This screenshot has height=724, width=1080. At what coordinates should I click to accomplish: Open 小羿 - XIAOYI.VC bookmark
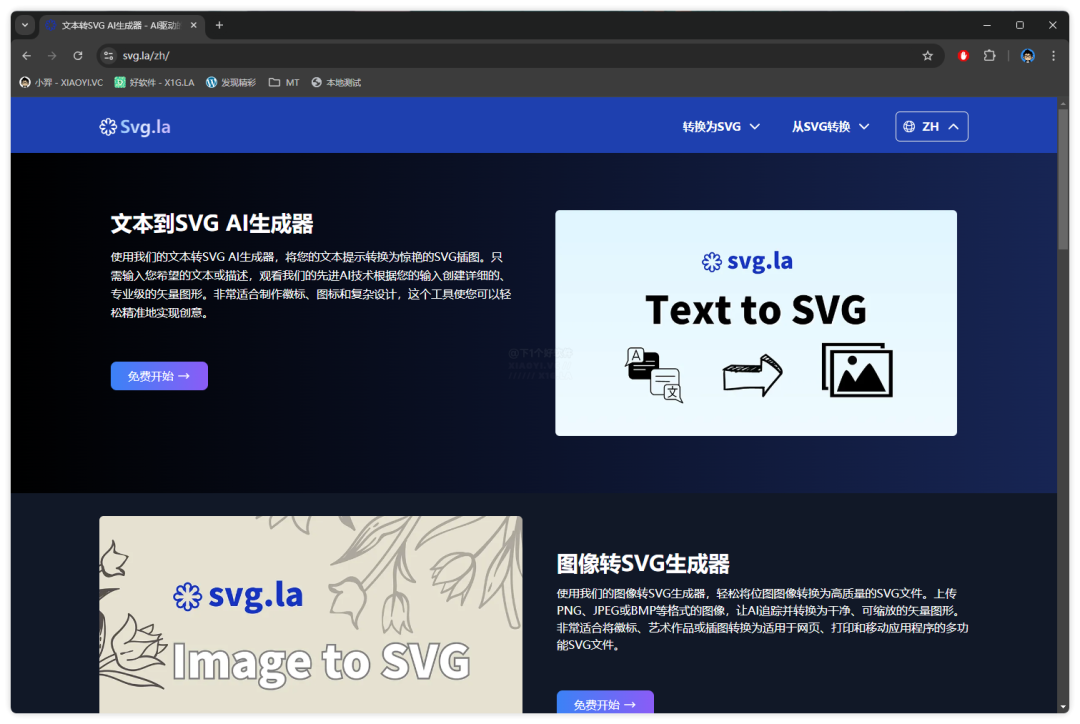coord(61,83)
